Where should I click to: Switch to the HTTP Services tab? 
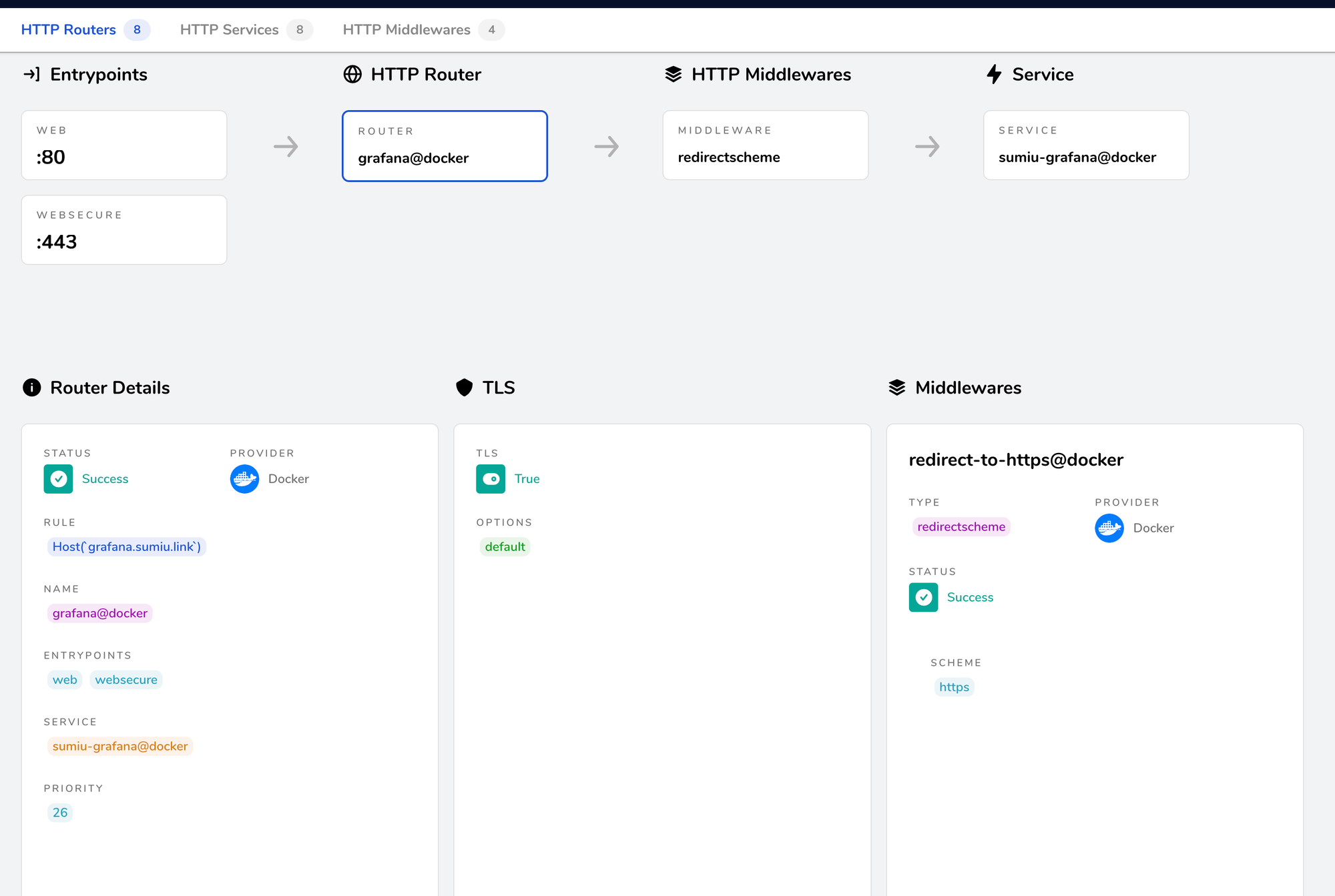[229, 30]
